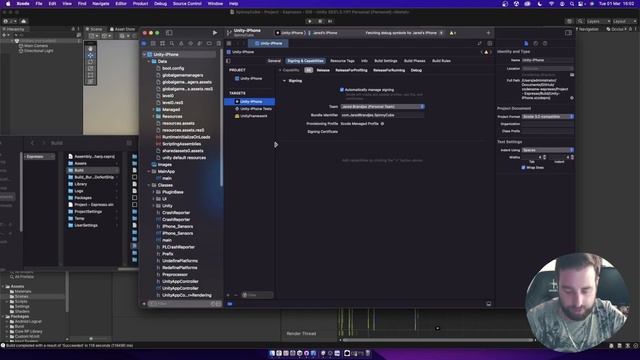Screen dimensions: 640x360
Task: Click the Name field in Identity and Type
Action: click(548, 60)
